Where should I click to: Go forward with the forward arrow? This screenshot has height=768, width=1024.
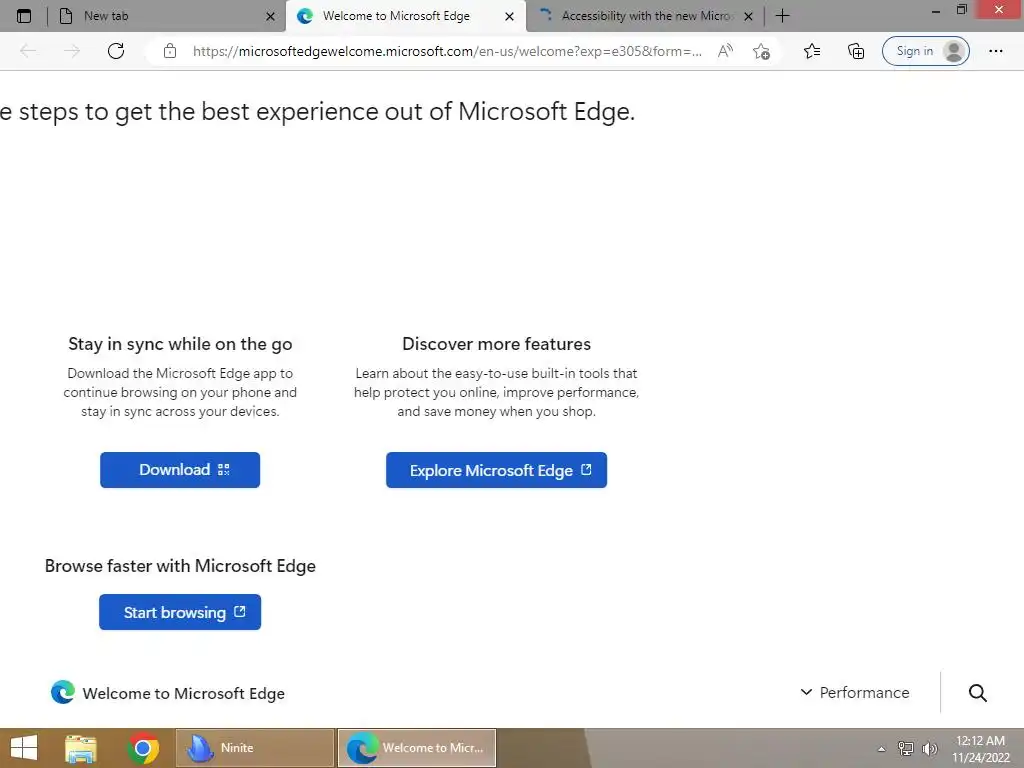pyautogui.click(x=72, y=51)
